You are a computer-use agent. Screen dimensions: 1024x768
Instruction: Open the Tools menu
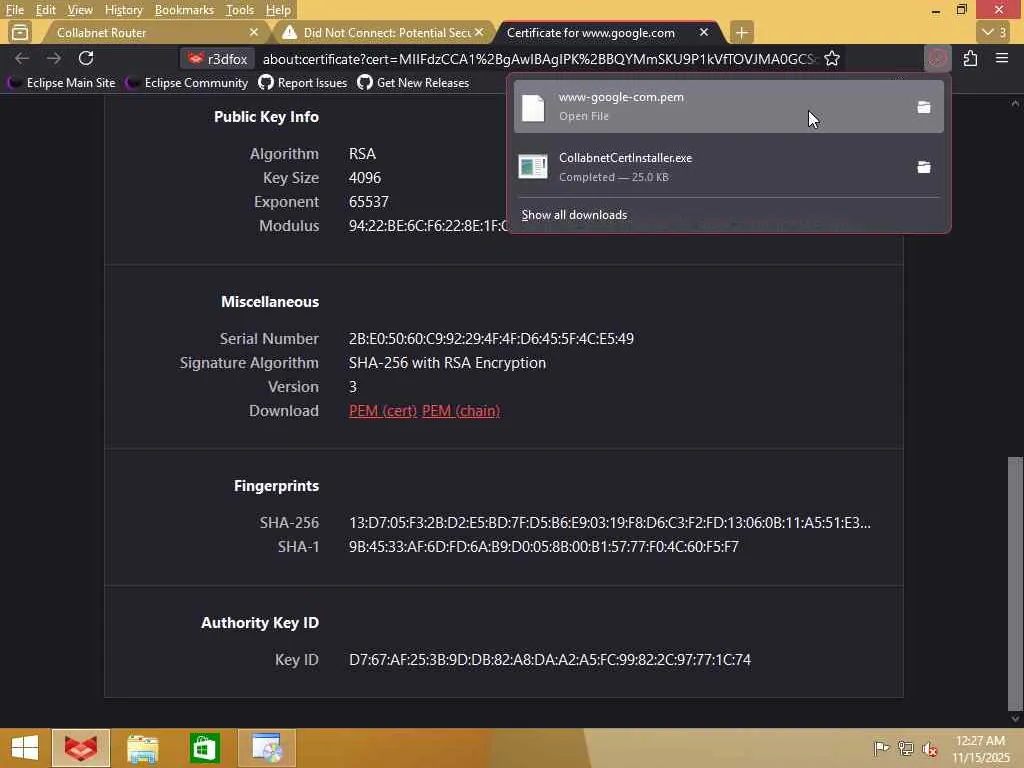pos(240,10)
